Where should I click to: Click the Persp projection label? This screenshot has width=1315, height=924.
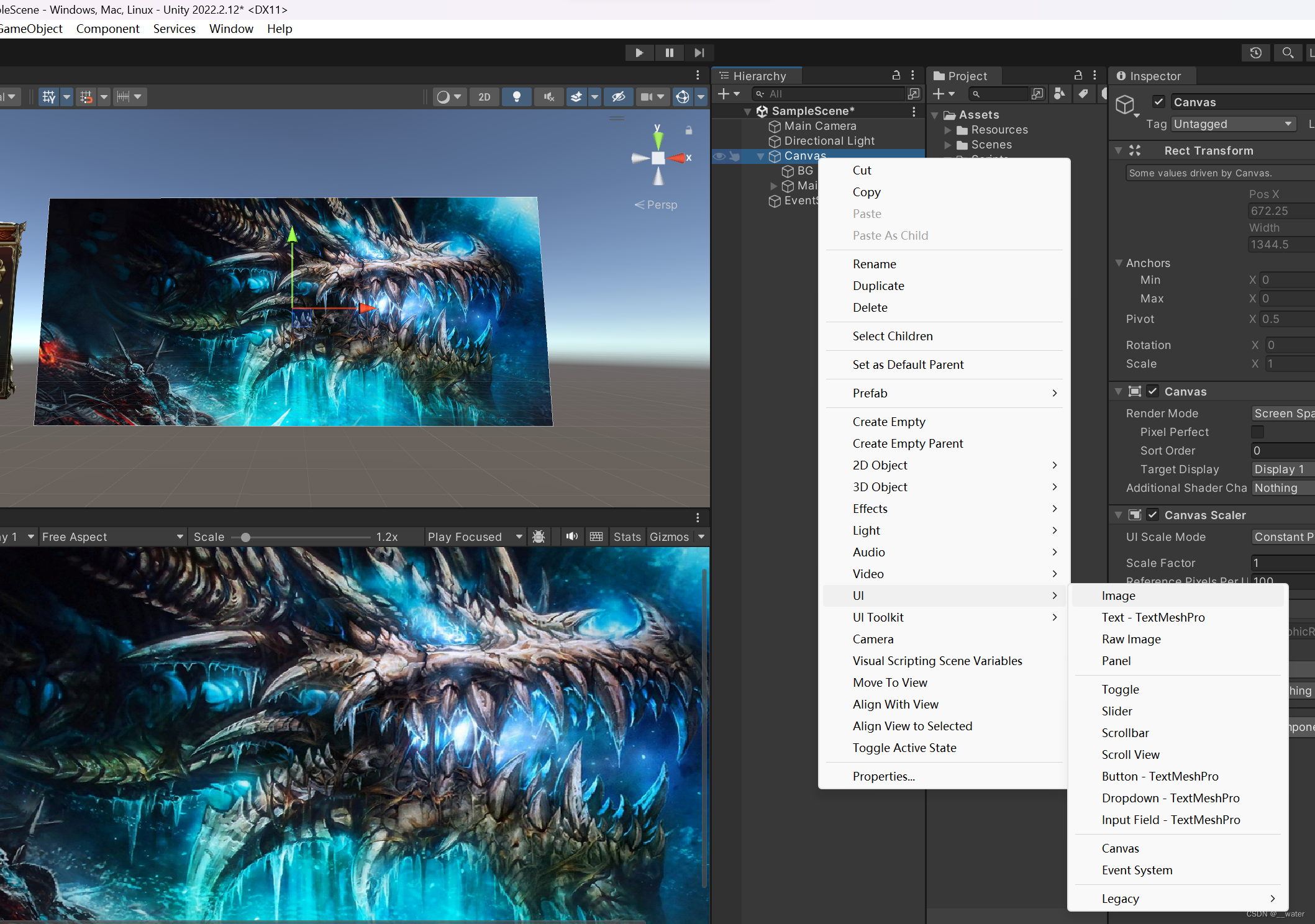(656, 205)
